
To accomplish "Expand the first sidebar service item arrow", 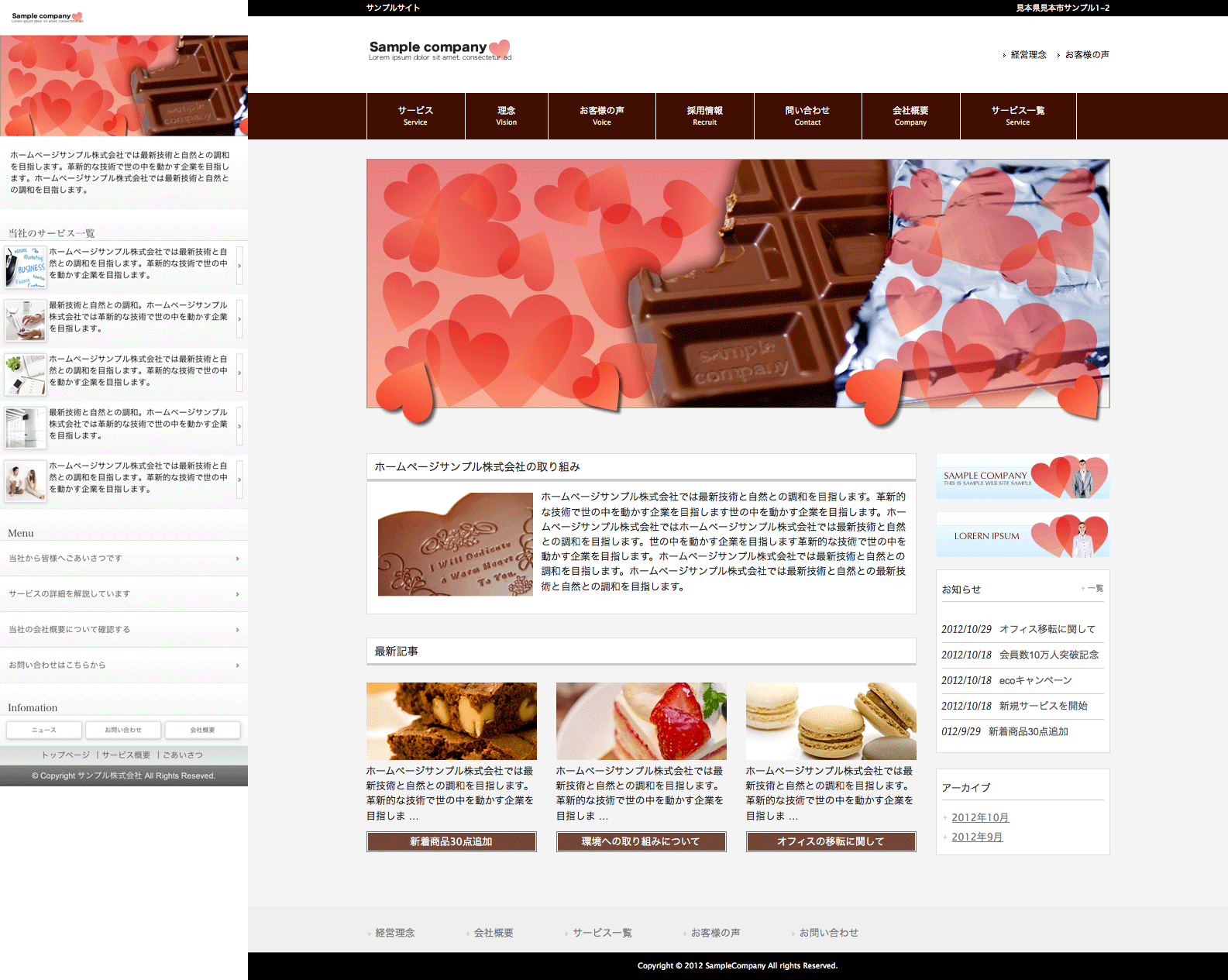I will pos(239,266).
